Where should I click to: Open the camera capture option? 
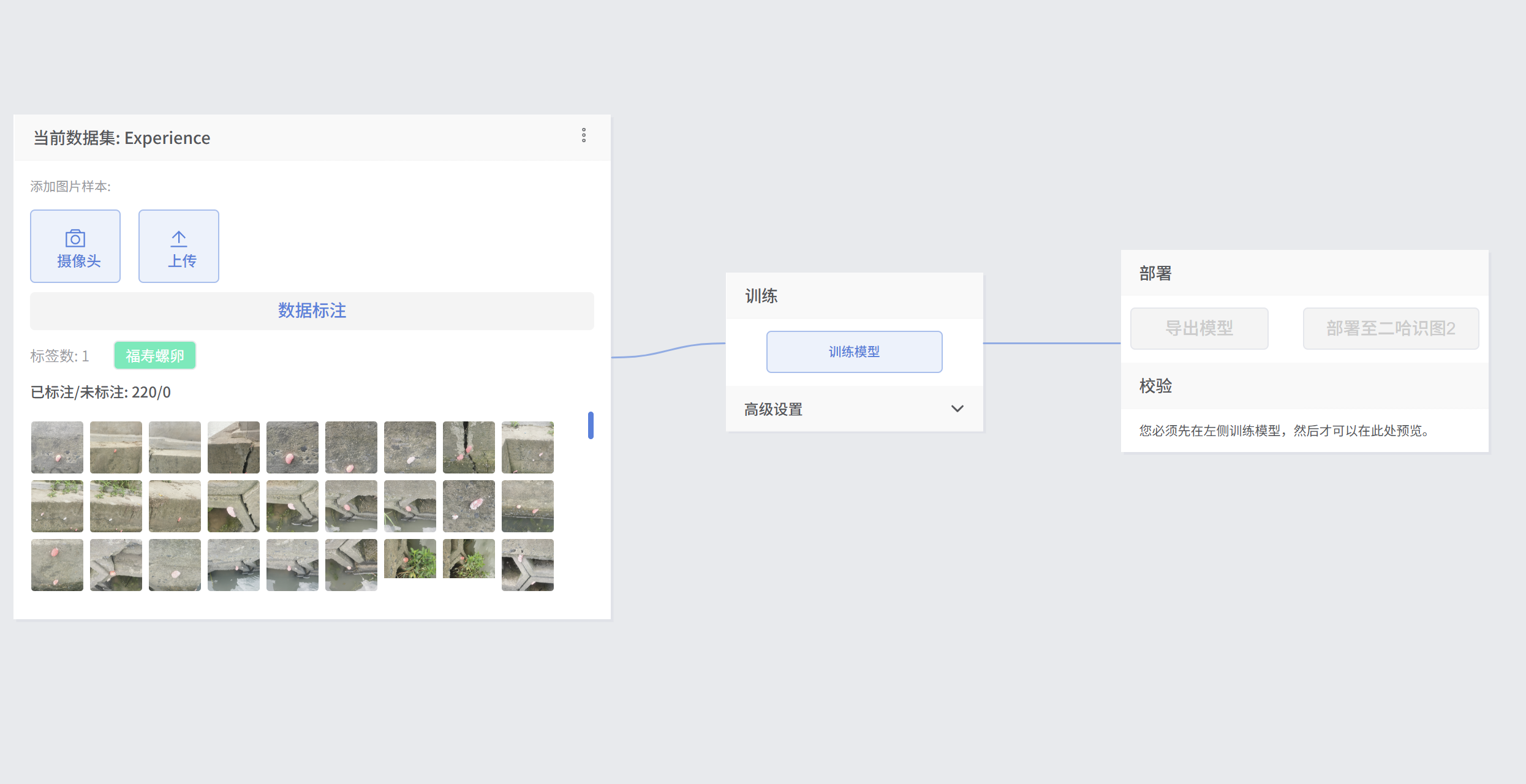[75, 246]
